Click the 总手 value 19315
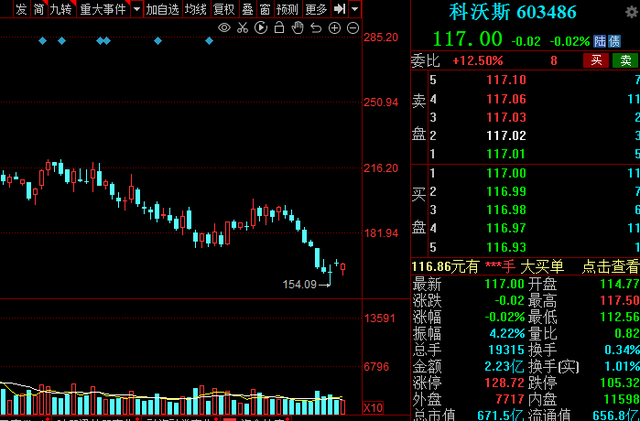This screenshot has width=640, height=421. pyautogui.click(x=506, y=350)
